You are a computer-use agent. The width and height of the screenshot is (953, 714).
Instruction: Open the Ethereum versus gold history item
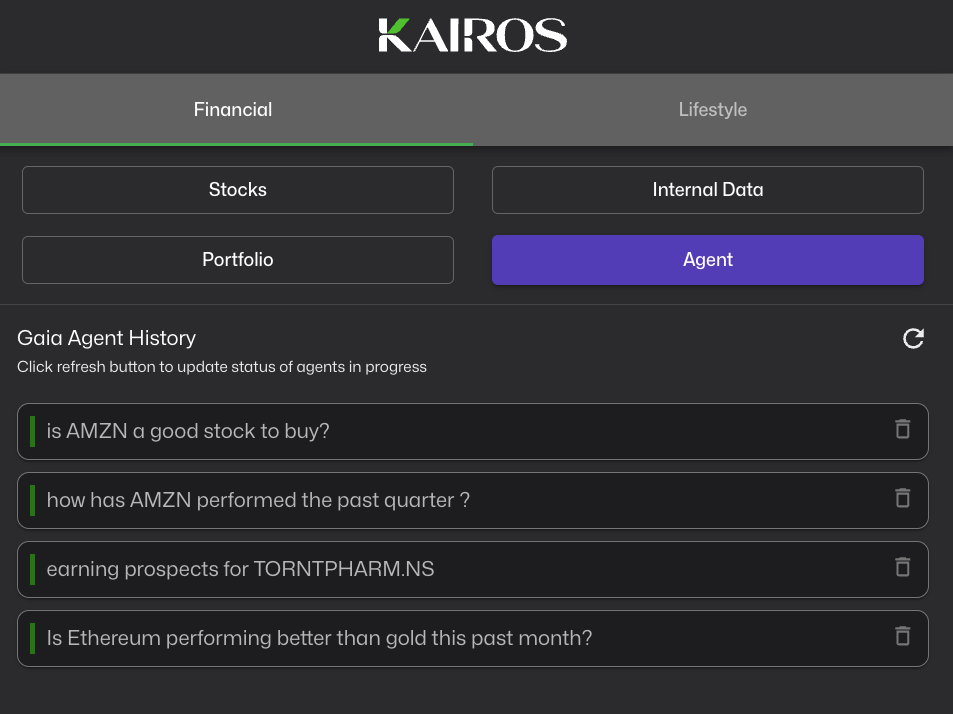[319, 638]
